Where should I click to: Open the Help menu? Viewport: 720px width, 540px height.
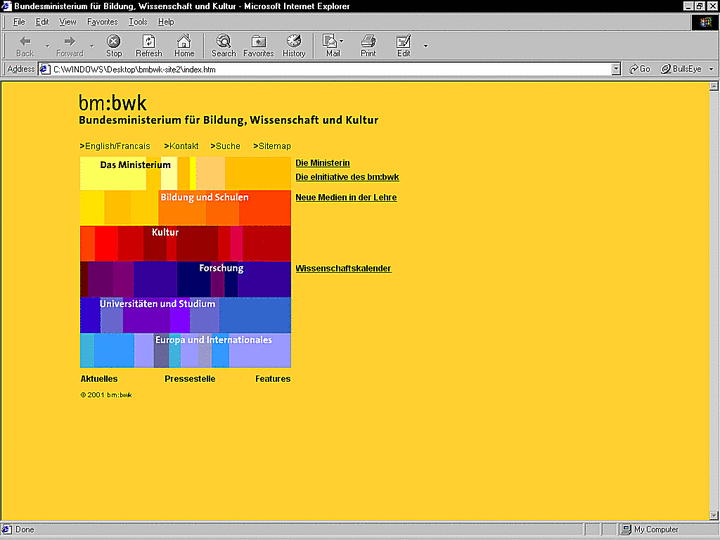point(166,22)
